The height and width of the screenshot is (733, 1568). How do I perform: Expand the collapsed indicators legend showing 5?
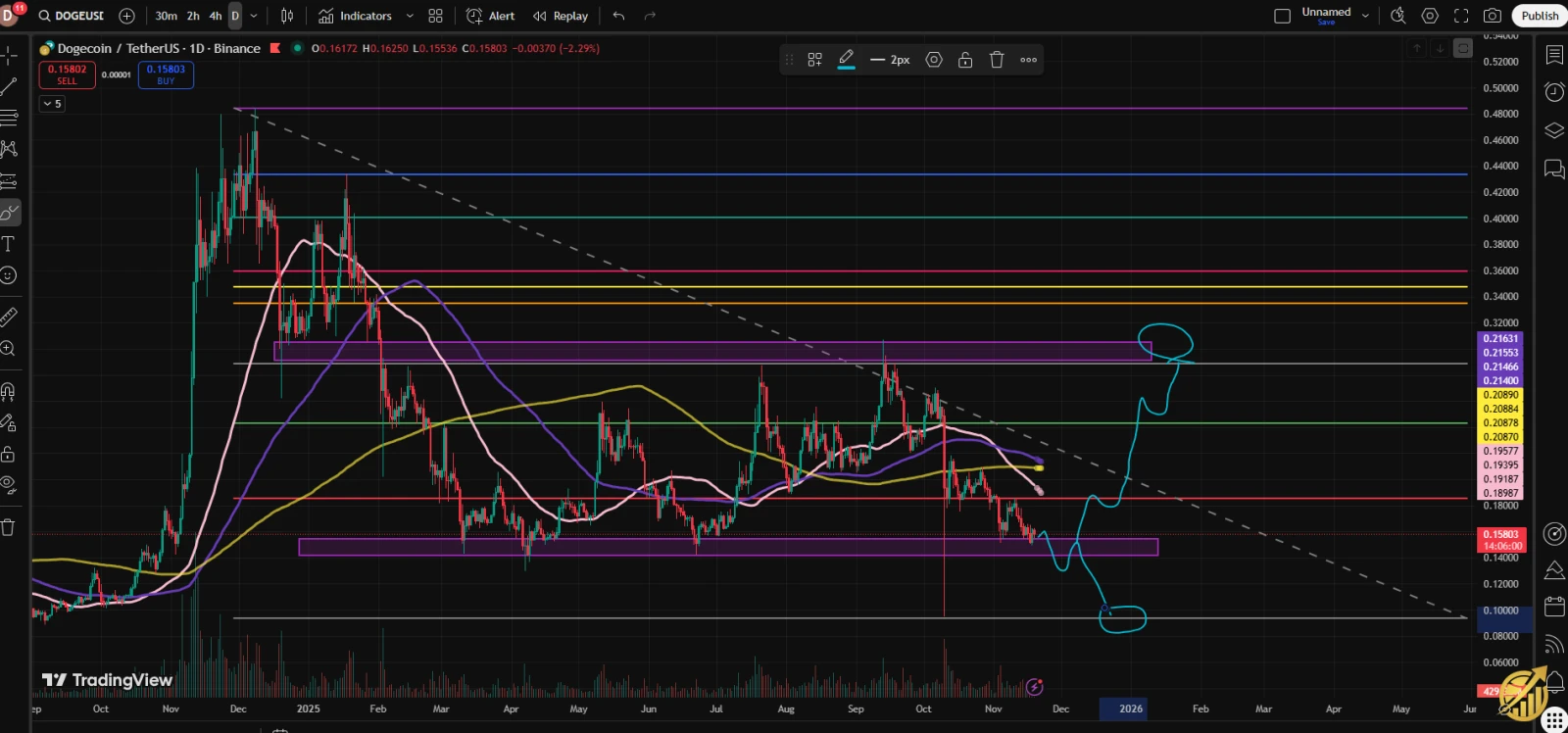coord(52,104)
